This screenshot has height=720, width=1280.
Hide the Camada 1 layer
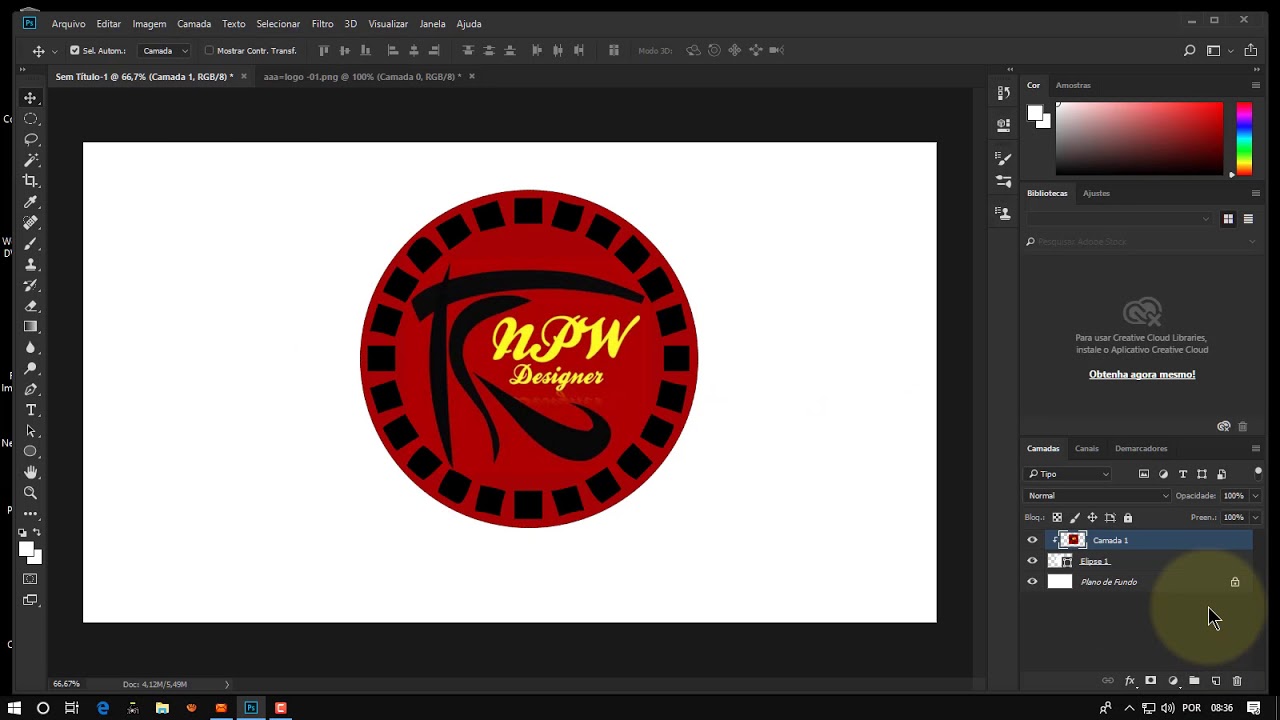coord(1032,540)
